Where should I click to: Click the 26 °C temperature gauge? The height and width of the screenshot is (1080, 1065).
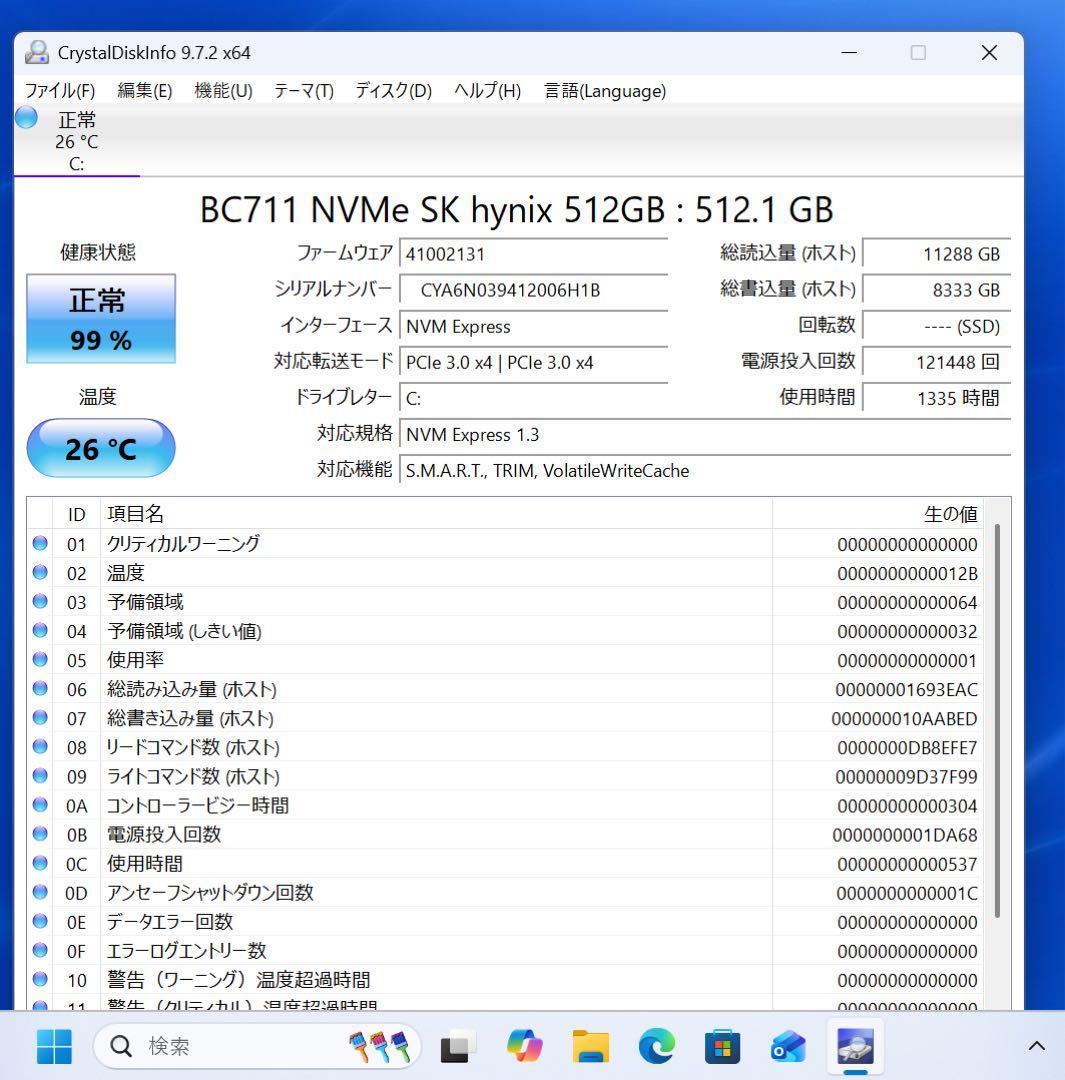point(100,447)
